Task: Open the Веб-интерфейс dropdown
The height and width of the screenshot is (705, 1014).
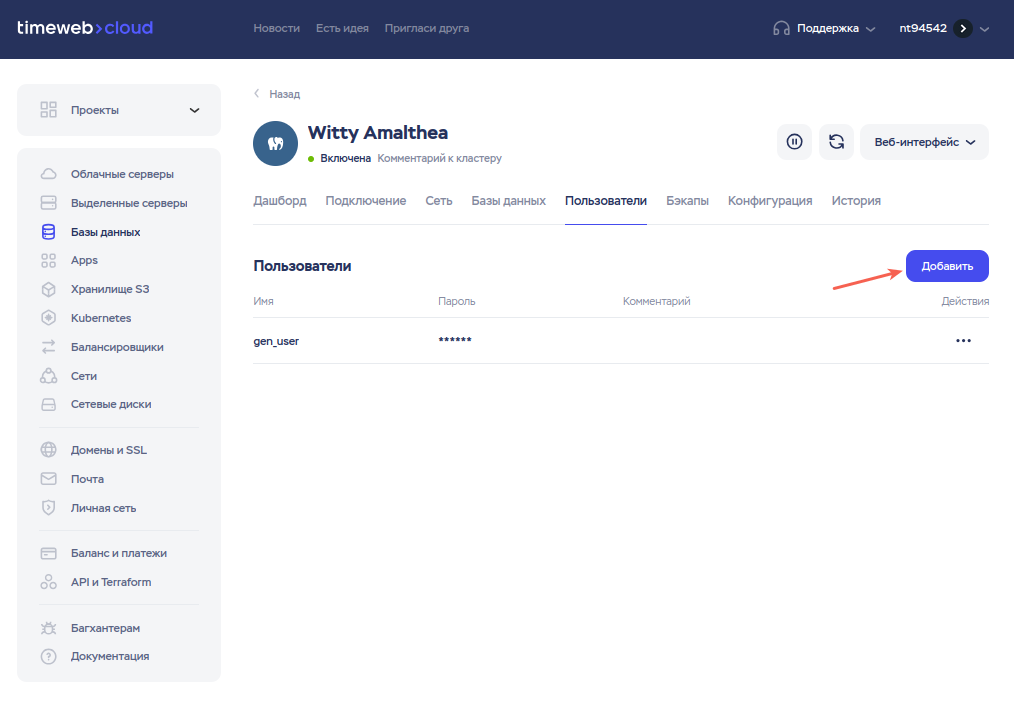Action: [924, 142]
